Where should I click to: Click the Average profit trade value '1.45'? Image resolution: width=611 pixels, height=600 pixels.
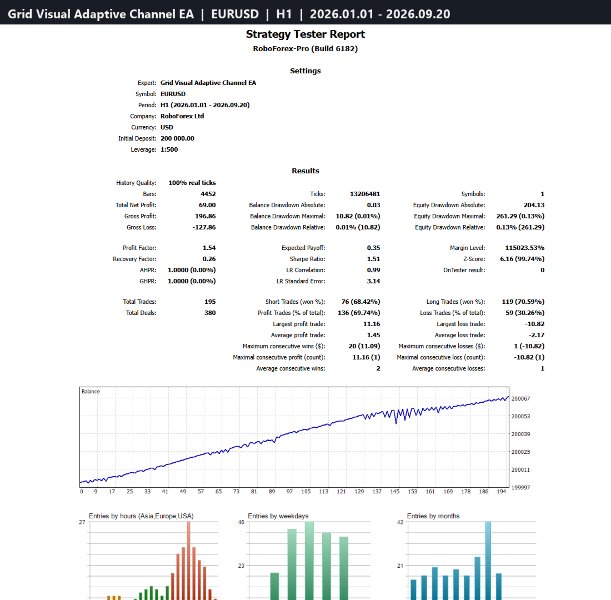tap(373, 335)
